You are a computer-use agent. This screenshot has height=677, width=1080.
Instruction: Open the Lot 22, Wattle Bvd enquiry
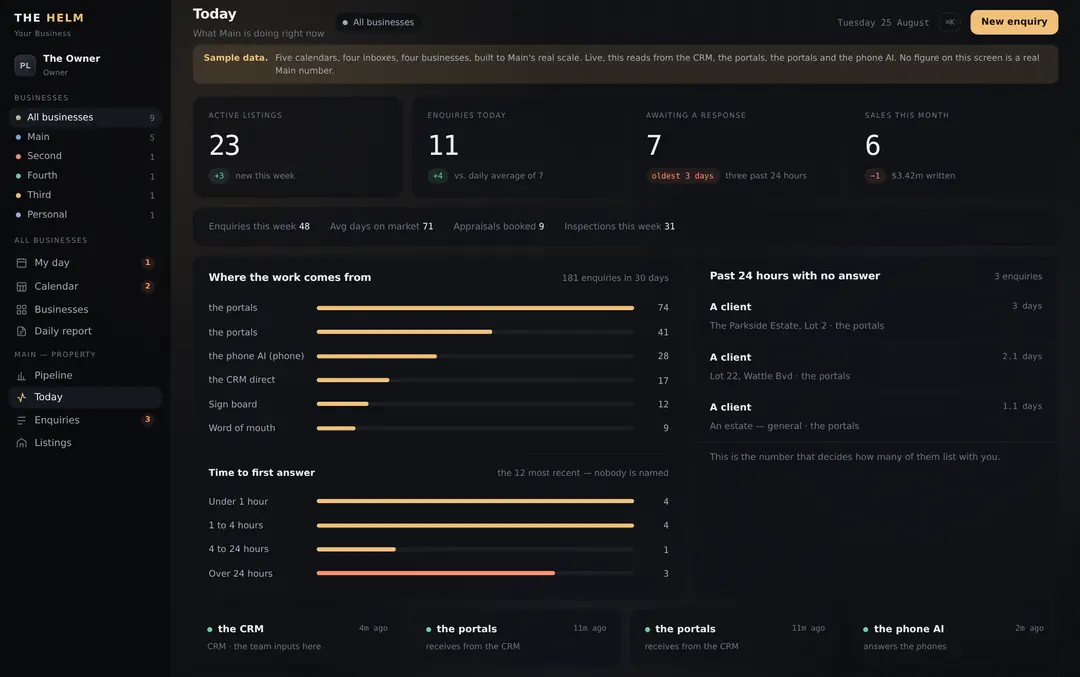(x=875, y=366)
